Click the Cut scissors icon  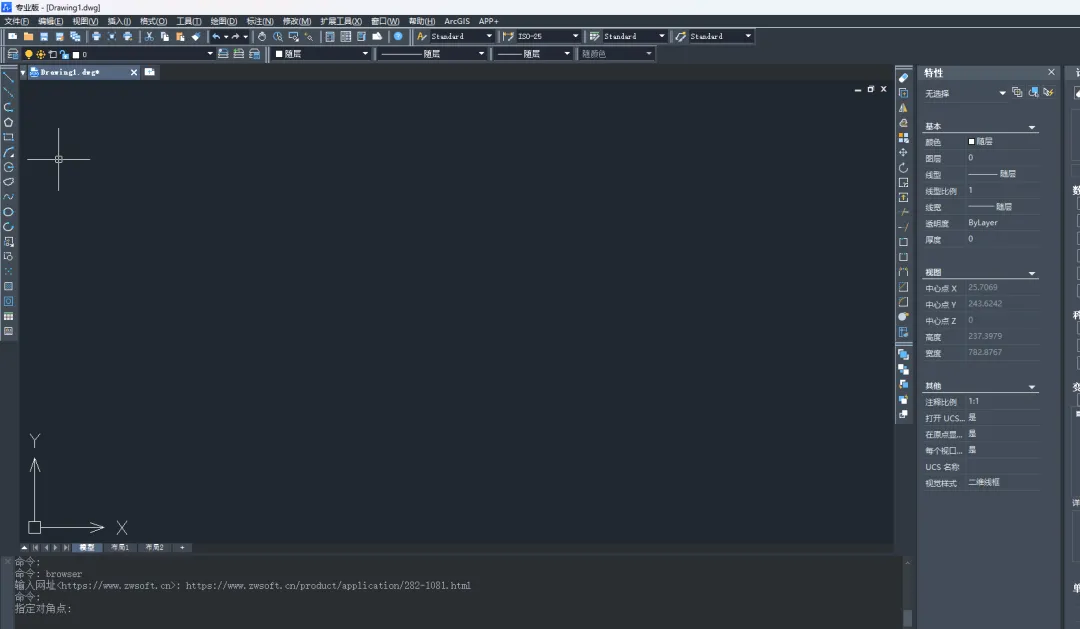point(149,37)
